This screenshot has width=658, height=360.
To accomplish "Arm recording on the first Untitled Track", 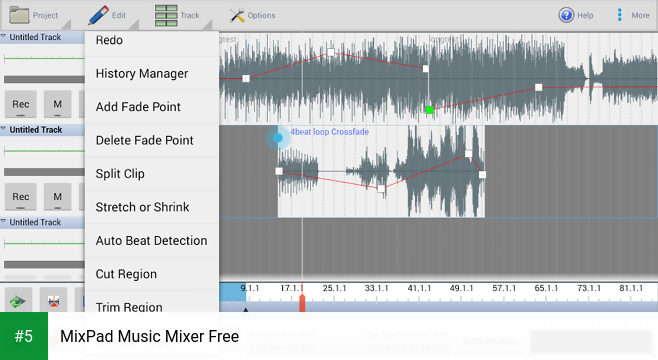I will pos(21,104).
